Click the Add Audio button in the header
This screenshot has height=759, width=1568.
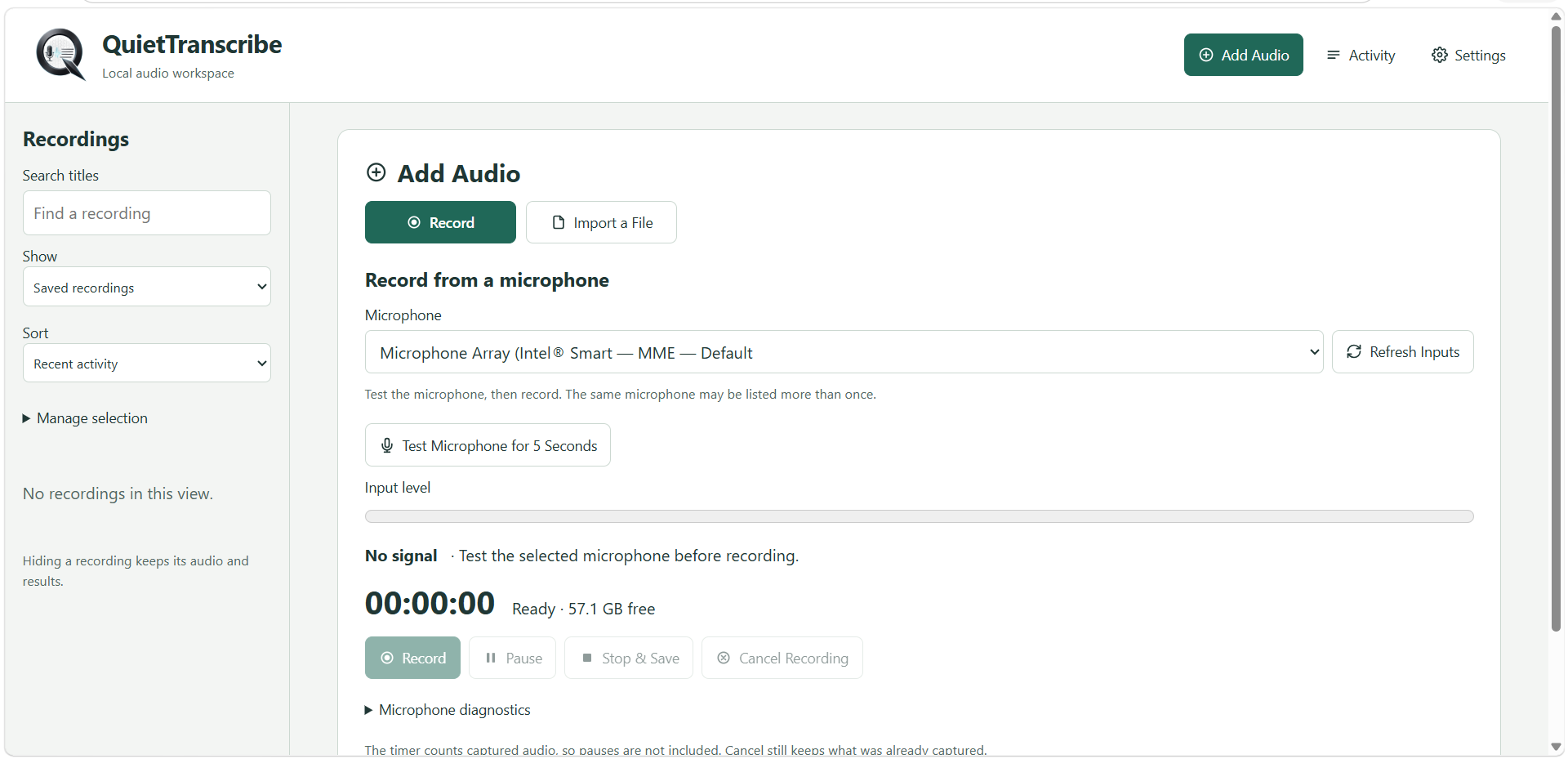pos(1244,55)
